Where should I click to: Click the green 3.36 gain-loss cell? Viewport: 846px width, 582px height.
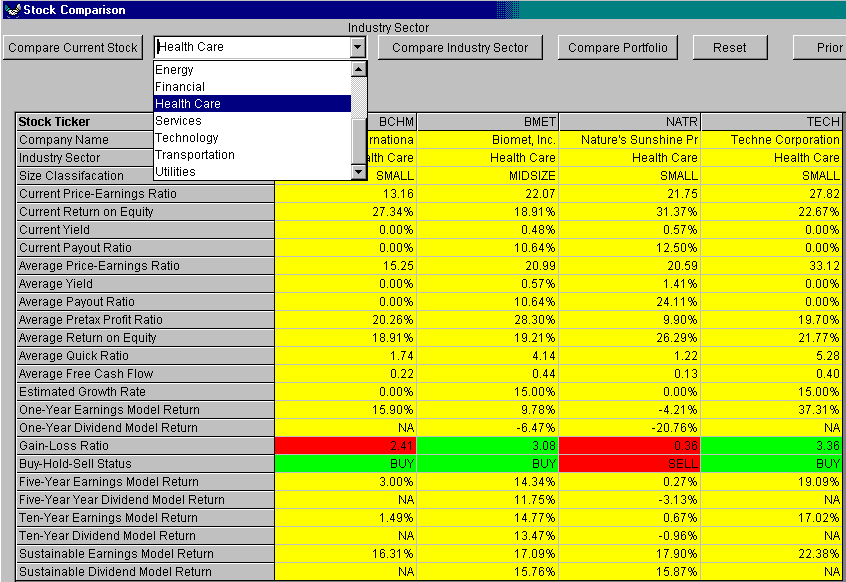coord(772,446)
